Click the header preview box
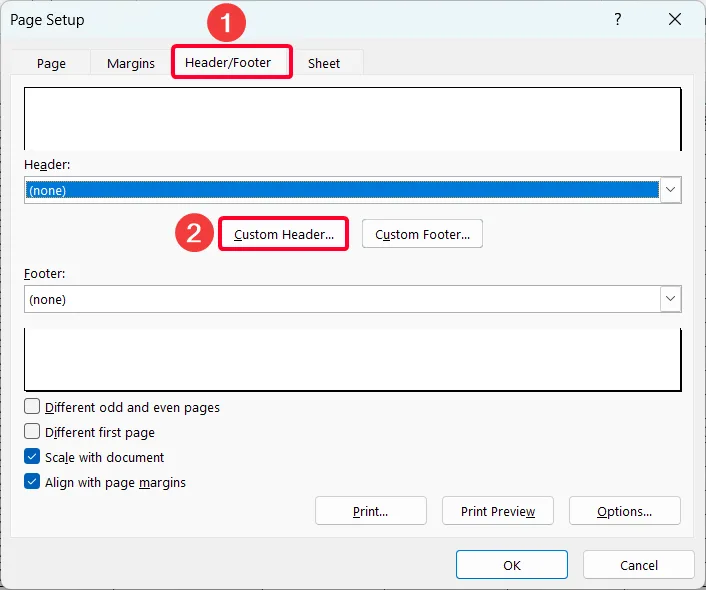706x590 pixels. [x=353, y=119]
